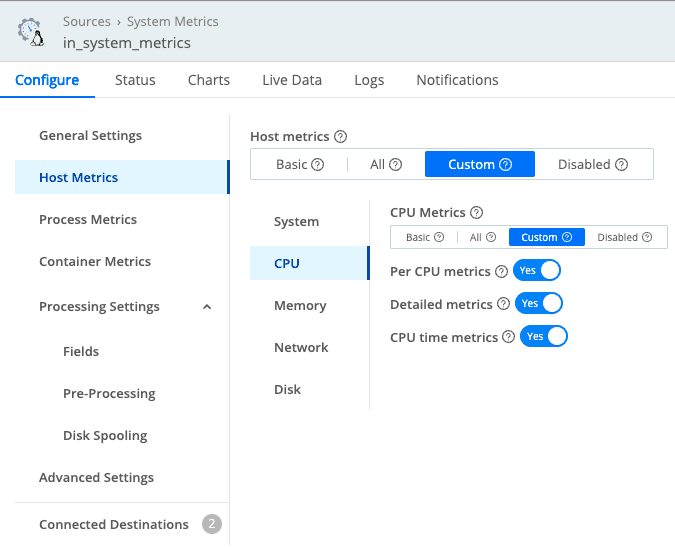This screenshot has height=547, width=675.
Task: Navigate to Sources breadcrumb link
Action: (87, 21)
